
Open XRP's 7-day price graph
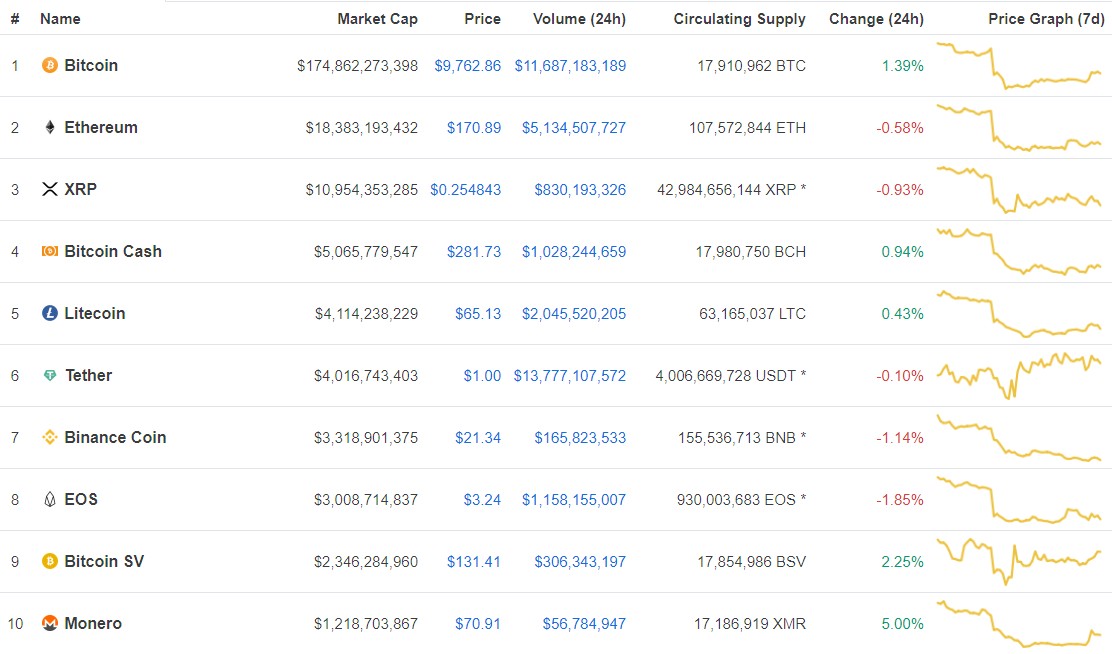[x=1019, y=189]
